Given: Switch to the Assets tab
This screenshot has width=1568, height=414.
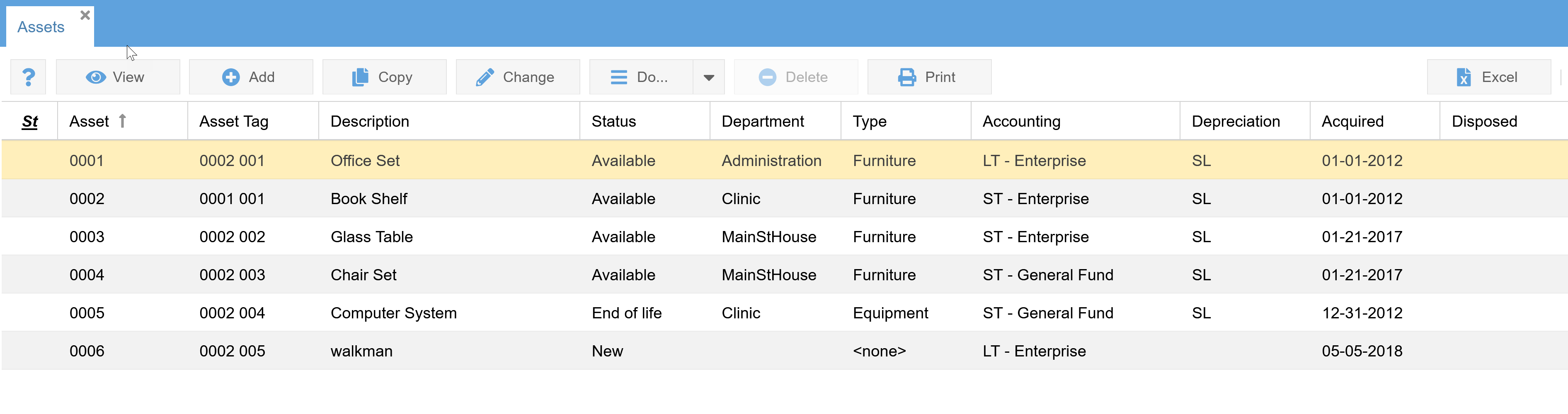Looking at the screenshot, I should coord(41,27).
